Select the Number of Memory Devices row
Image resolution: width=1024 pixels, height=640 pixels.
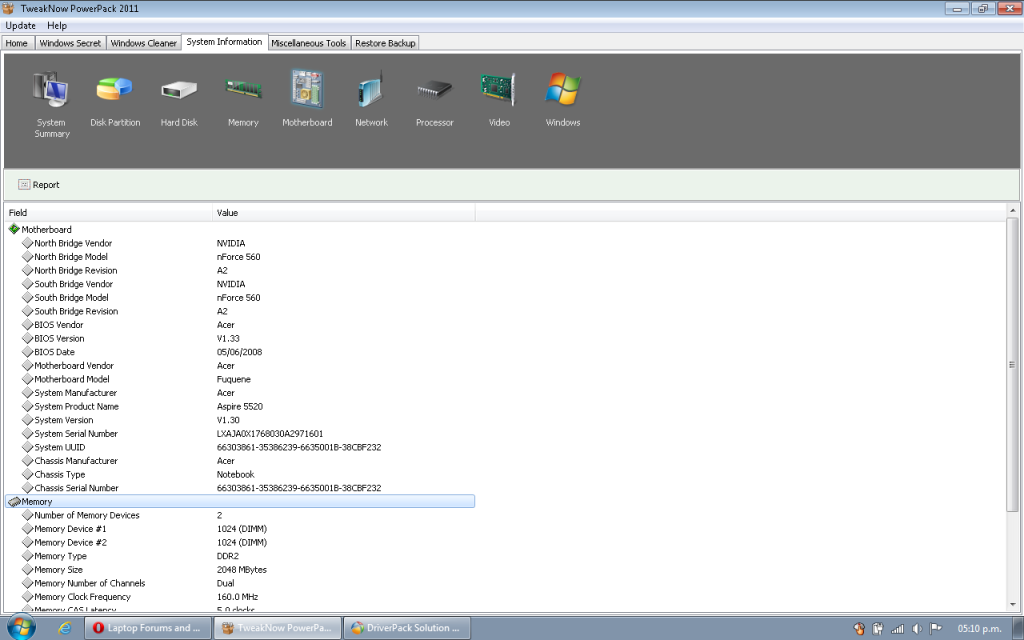pos(240,515)
